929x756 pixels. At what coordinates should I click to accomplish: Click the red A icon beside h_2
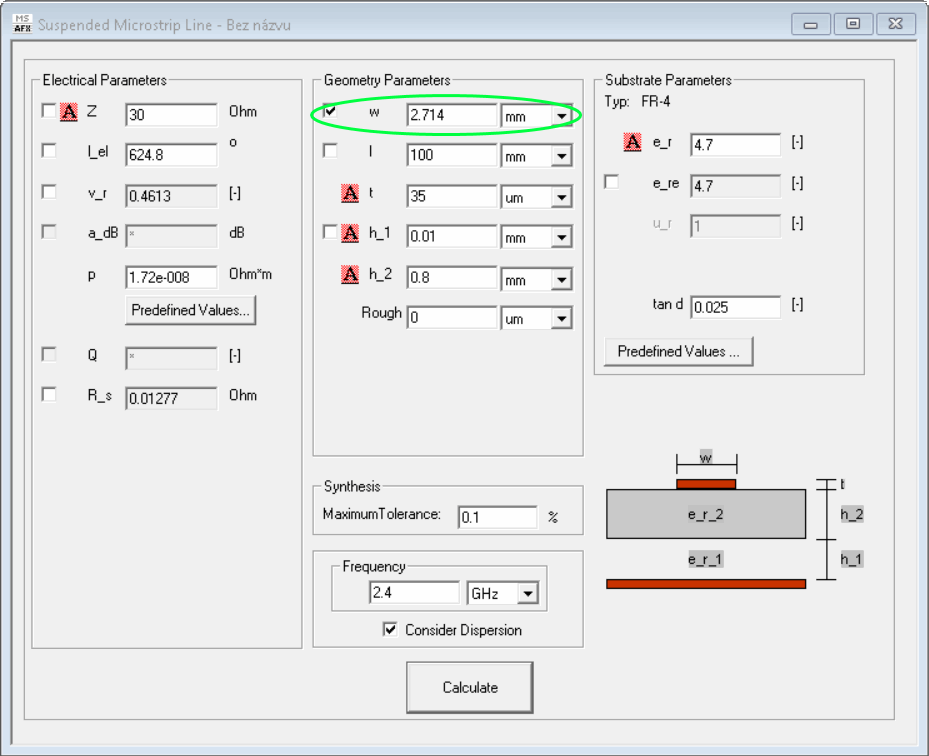click(x=350, y=274)
